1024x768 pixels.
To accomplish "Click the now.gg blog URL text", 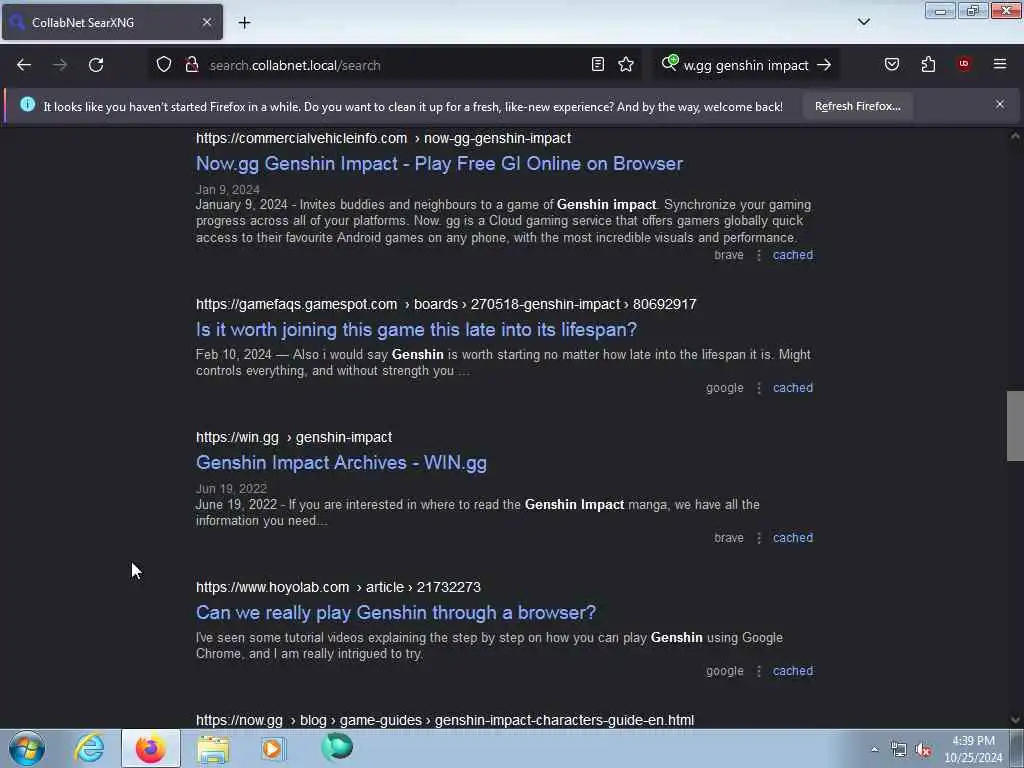I will 445,720.
